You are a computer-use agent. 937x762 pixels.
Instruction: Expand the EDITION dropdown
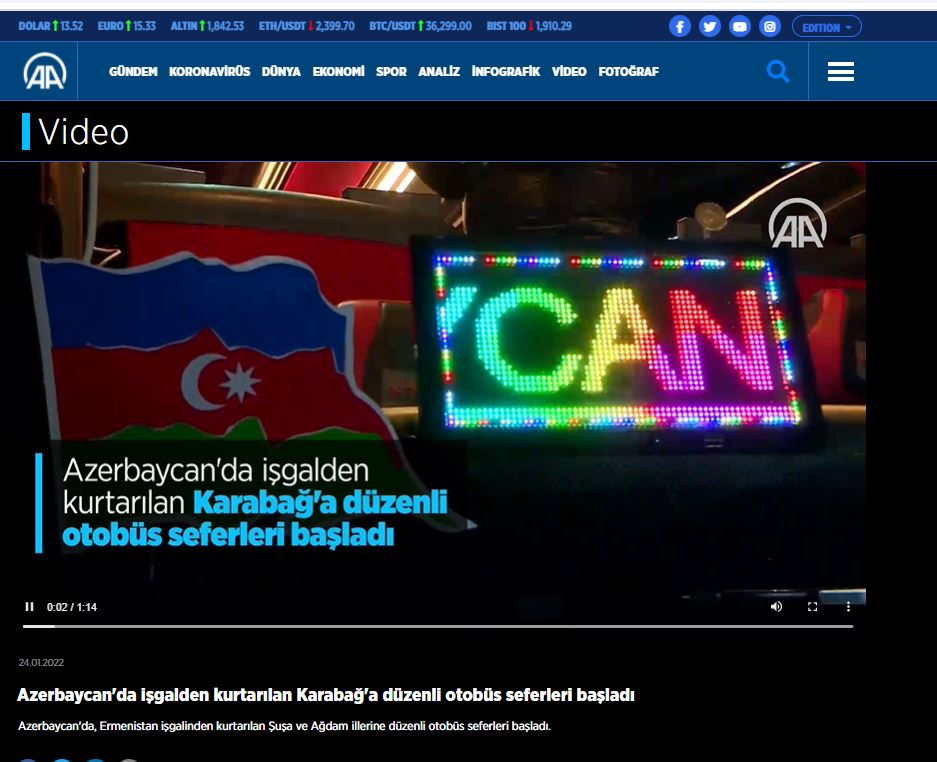[x=826, y=26]
